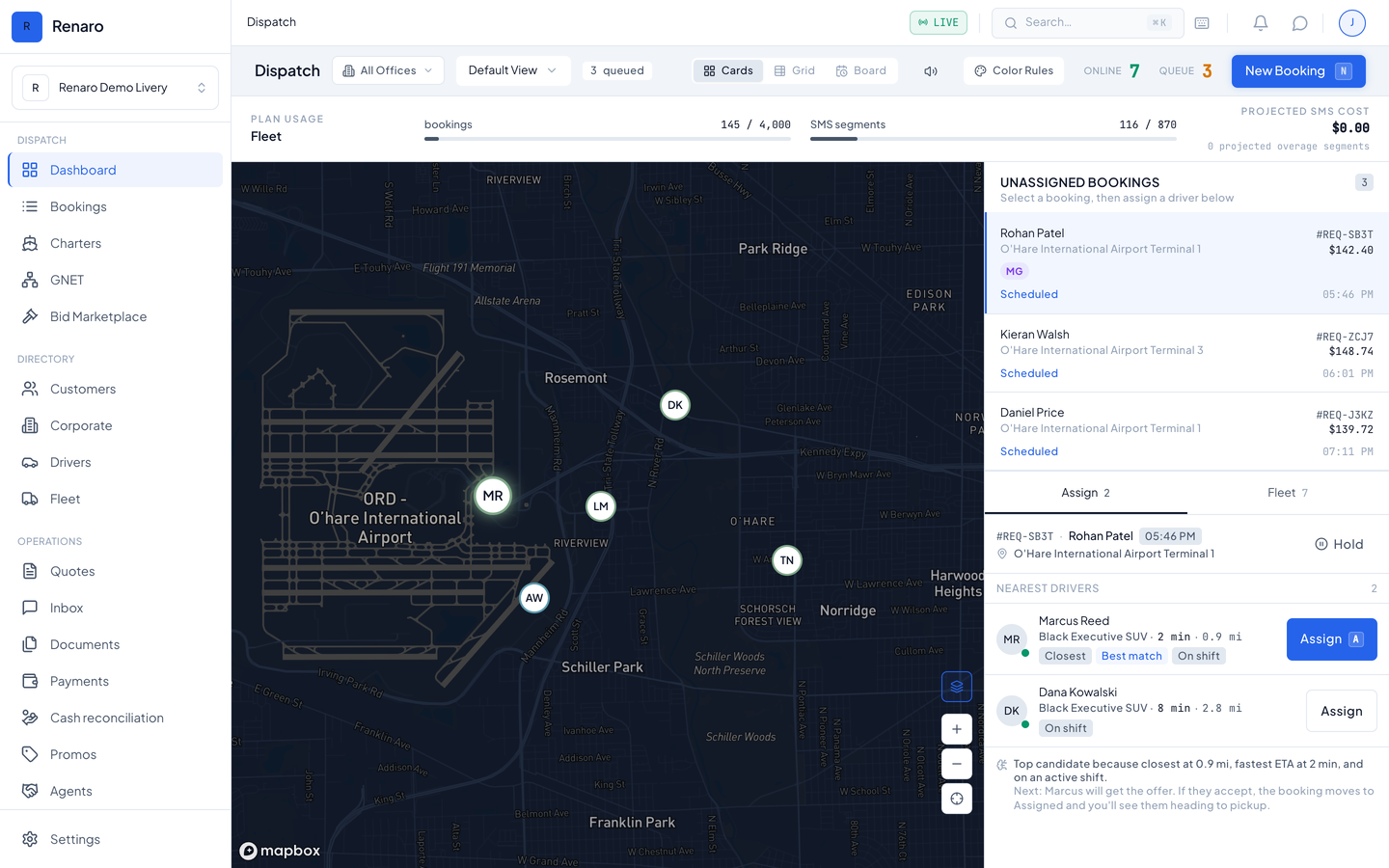The height and width of the screenshot is (868, 1389).
Task: Click the bookings usage progress bar
Action: click(608, 139)
